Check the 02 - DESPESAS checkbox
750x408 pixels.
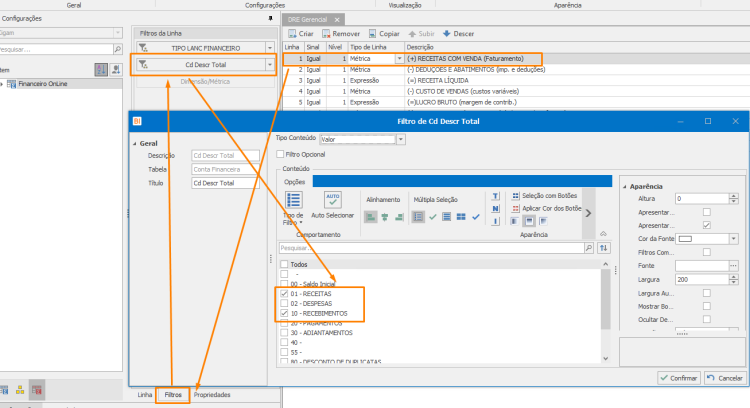coord(284,303)
